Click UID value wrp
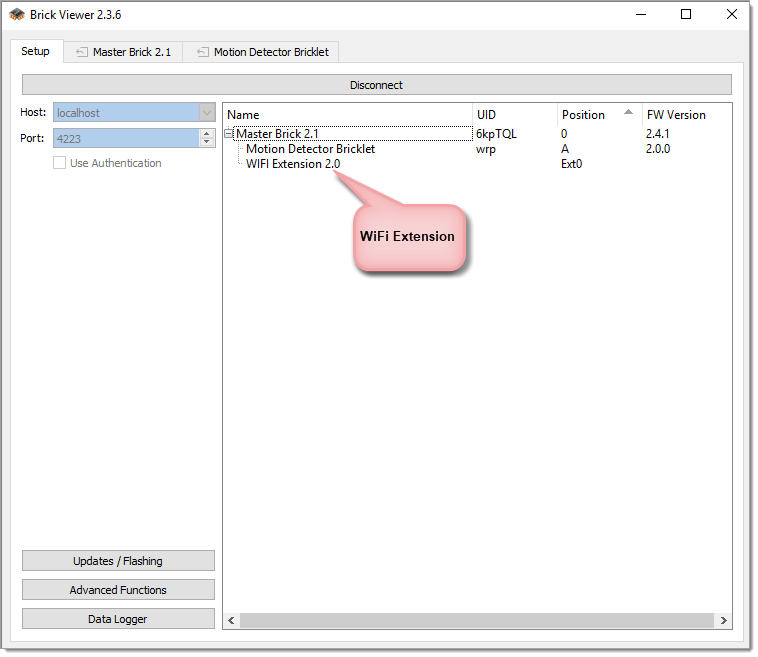The image size is (758, 657). [x=486, y=149]
